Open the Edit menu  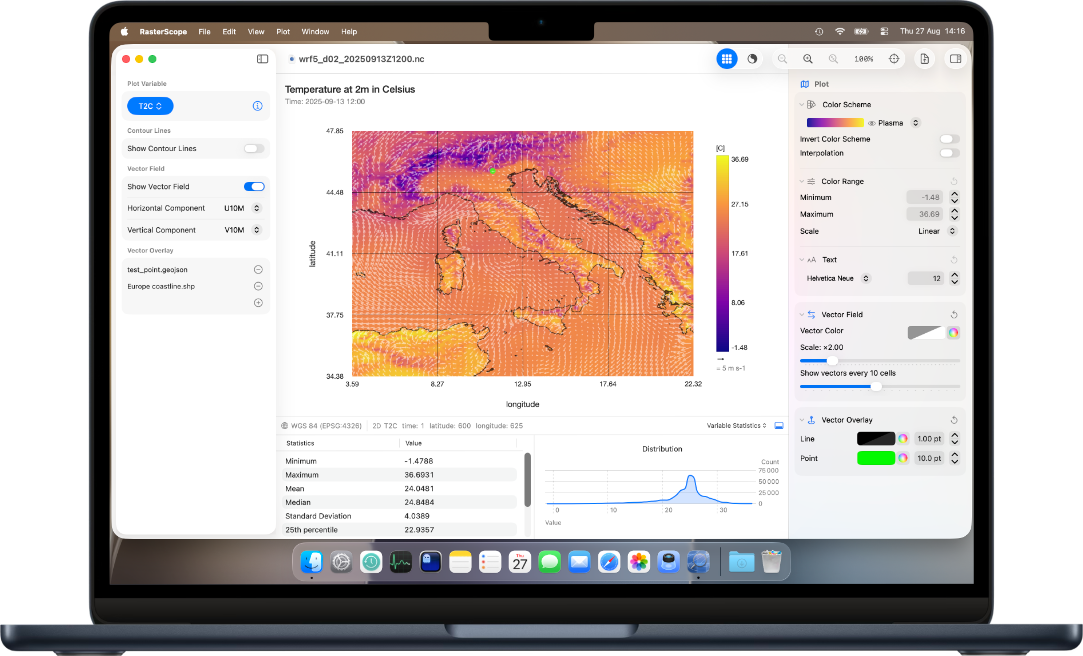[x=229, y=32]
